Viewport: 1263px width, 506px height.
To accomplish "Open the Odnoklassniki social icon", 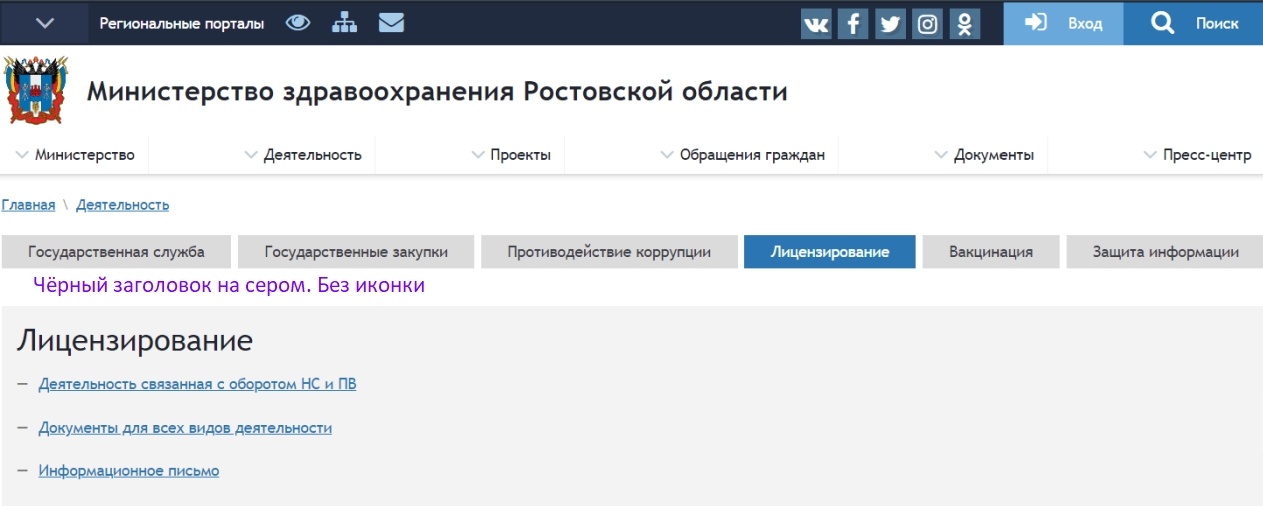I will pos(964,24).
